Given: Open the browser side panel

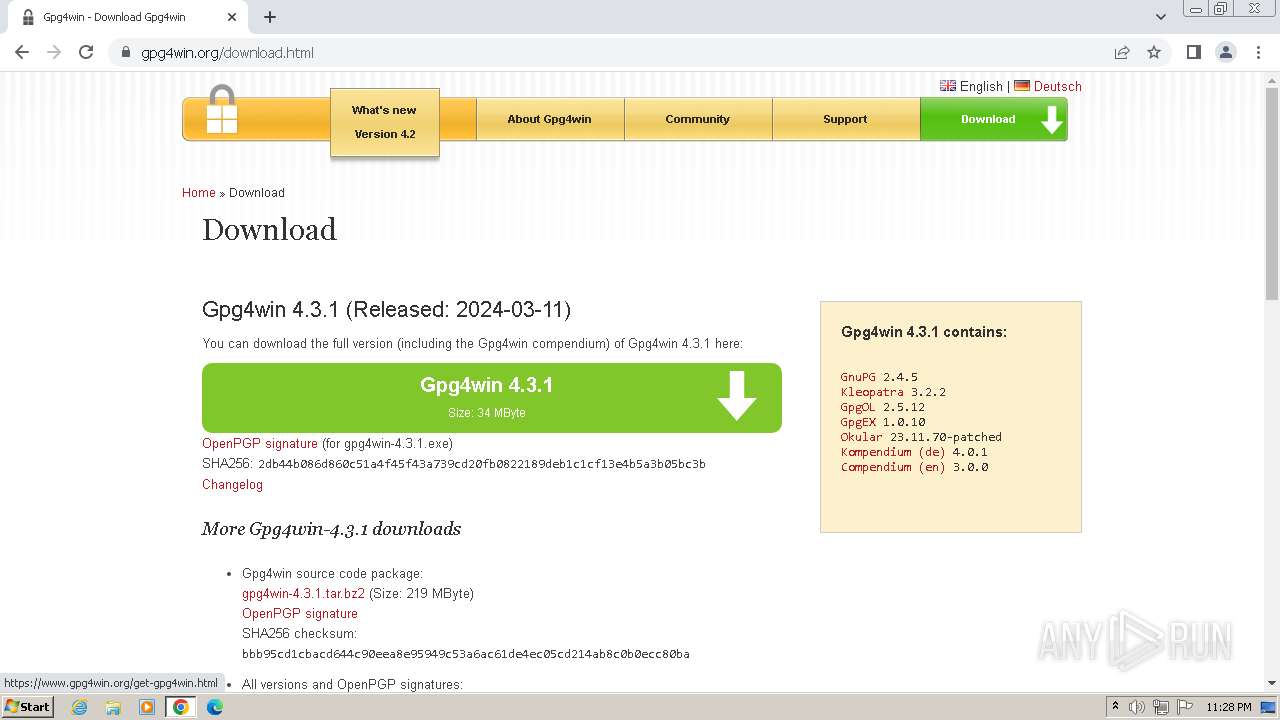Looking at the screenshot, I should tap(1193, 52).
